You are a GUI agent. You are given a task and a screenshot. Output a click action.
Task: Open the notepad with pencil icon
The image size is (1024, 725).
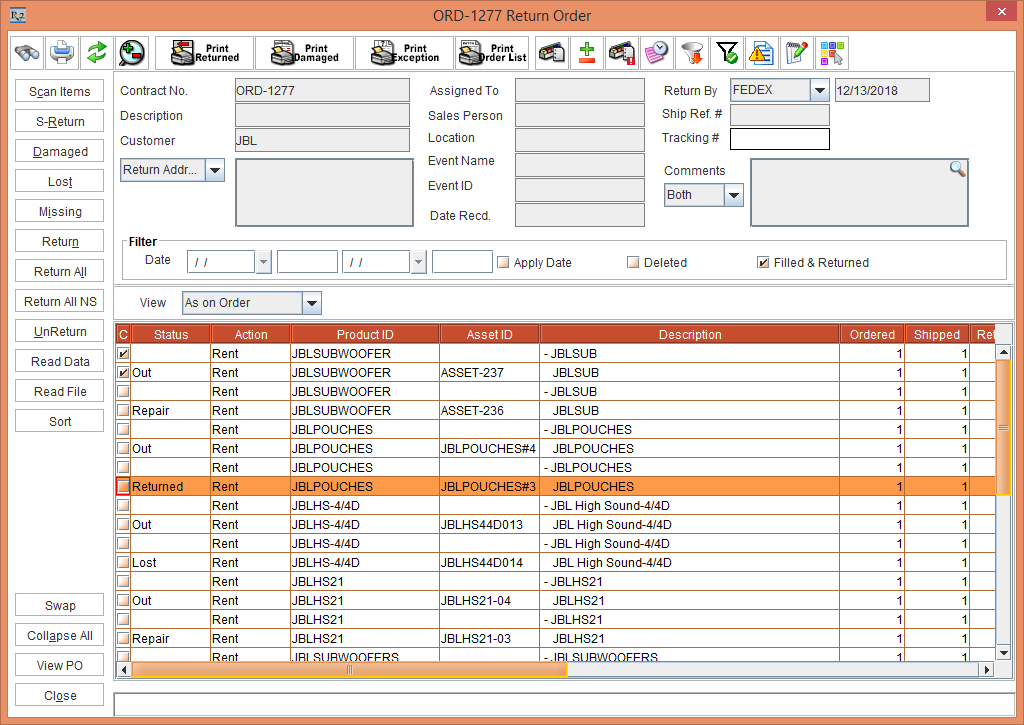(x=795, y=52)
